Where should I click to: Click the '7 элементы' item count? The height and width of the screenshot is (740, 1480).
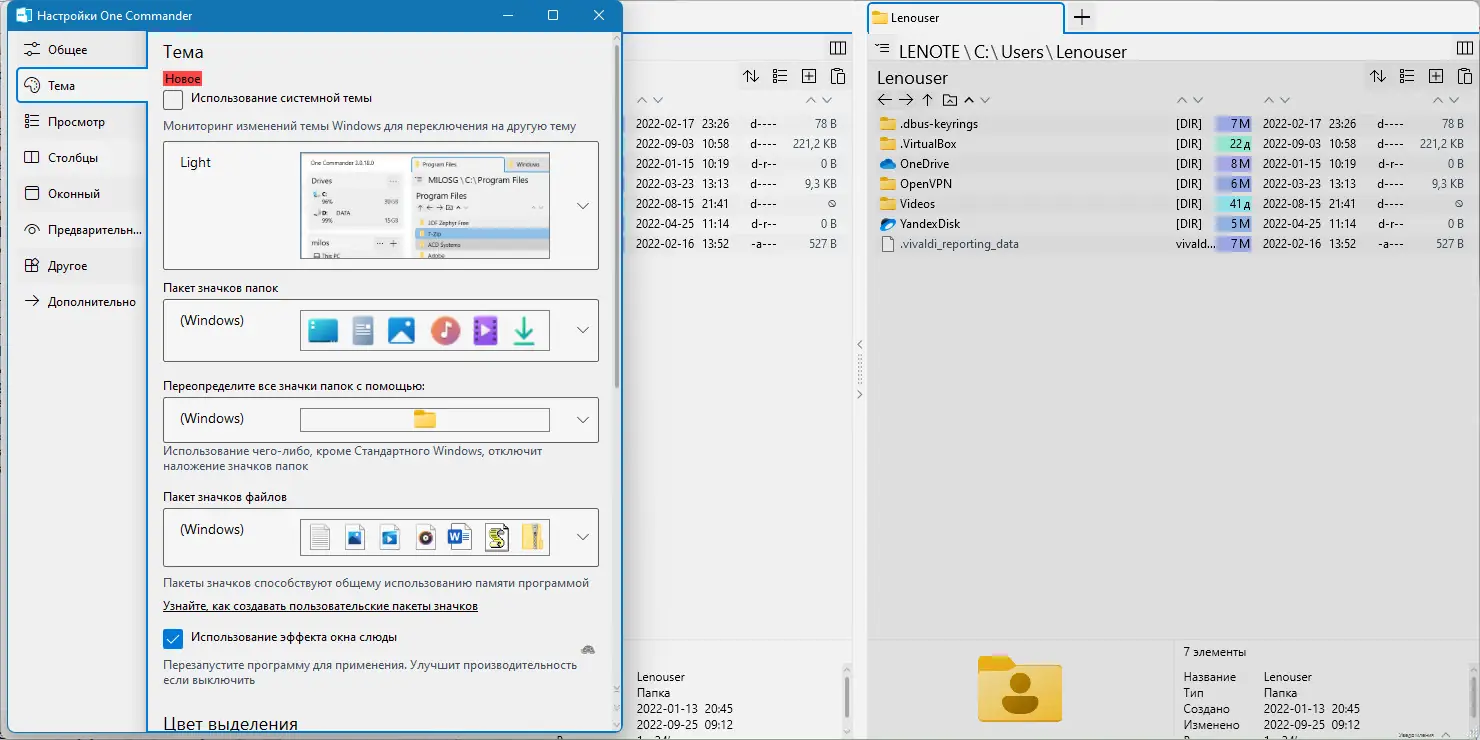[1214, 652]
